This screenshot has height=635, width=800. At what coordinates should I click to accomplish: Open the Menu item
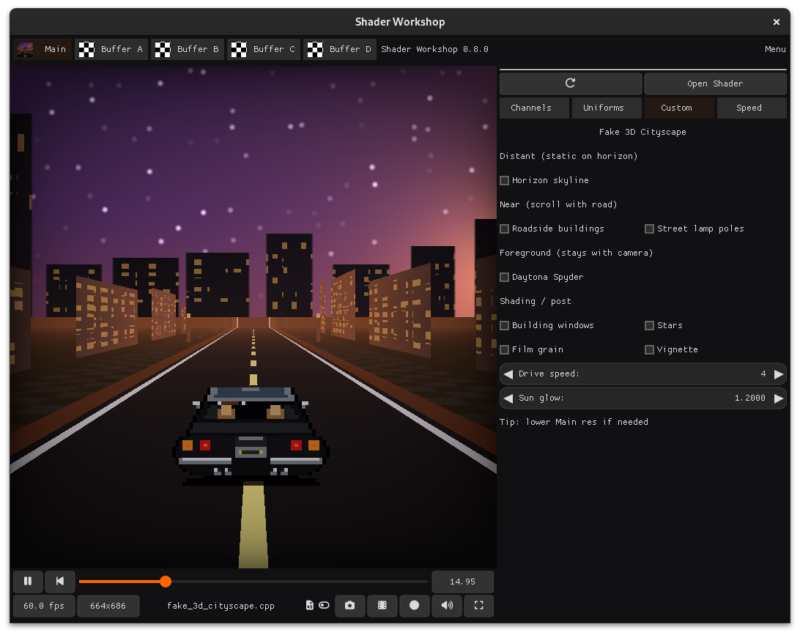click(x=775, y=49)
